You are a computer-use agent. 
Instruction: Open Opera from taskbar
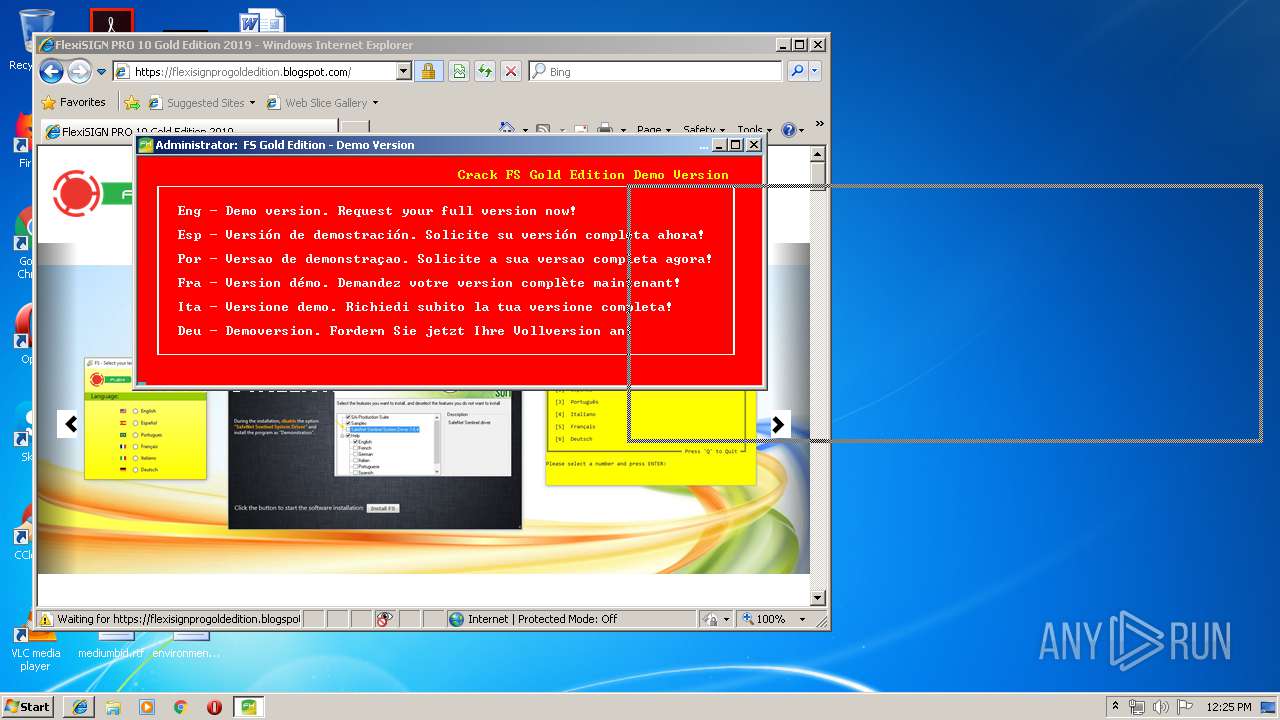(214, 707)
